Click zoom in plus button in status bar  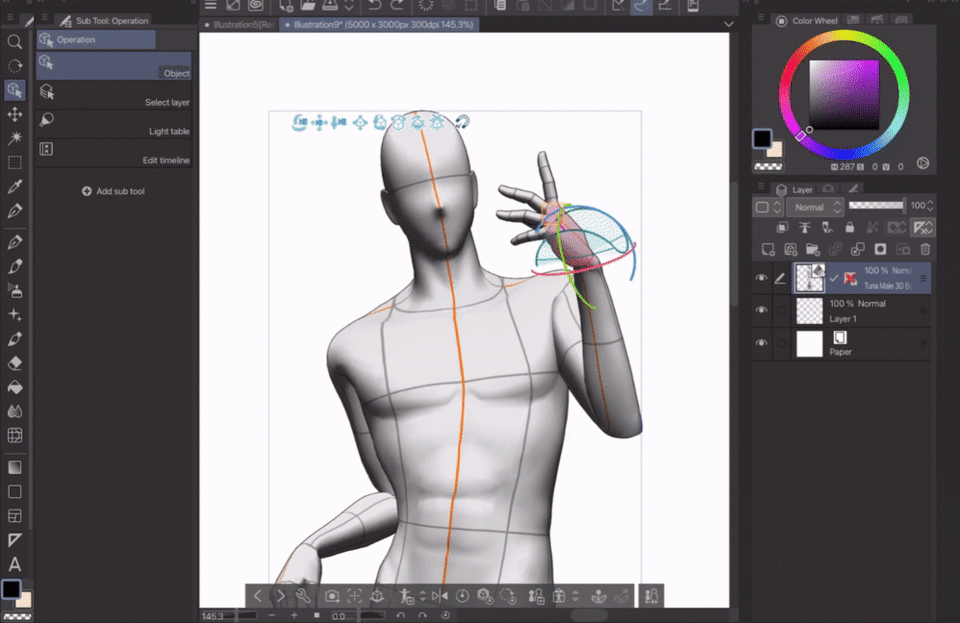click(294, 615)
